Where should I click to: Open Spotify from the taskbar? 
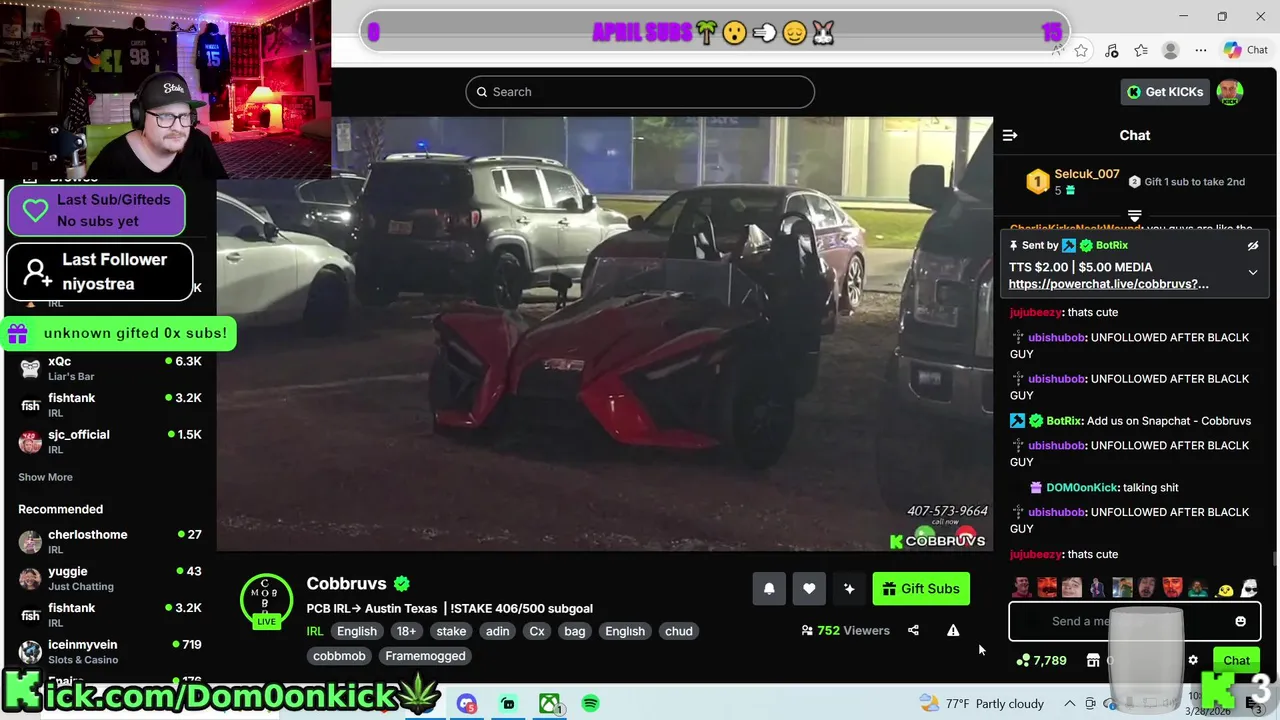click(591, 704)
